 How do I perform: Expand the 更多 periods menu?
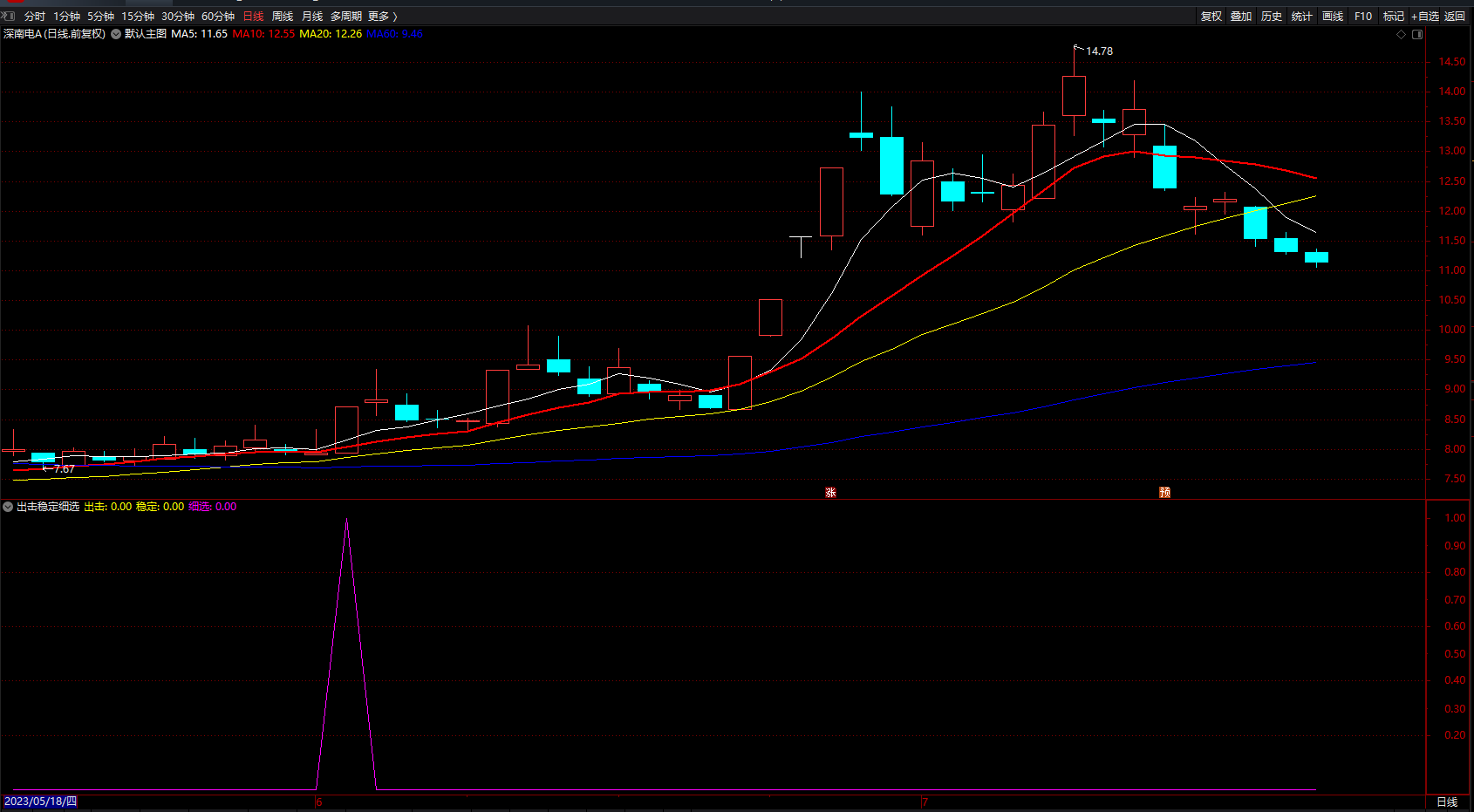click(x=383, y=17)
